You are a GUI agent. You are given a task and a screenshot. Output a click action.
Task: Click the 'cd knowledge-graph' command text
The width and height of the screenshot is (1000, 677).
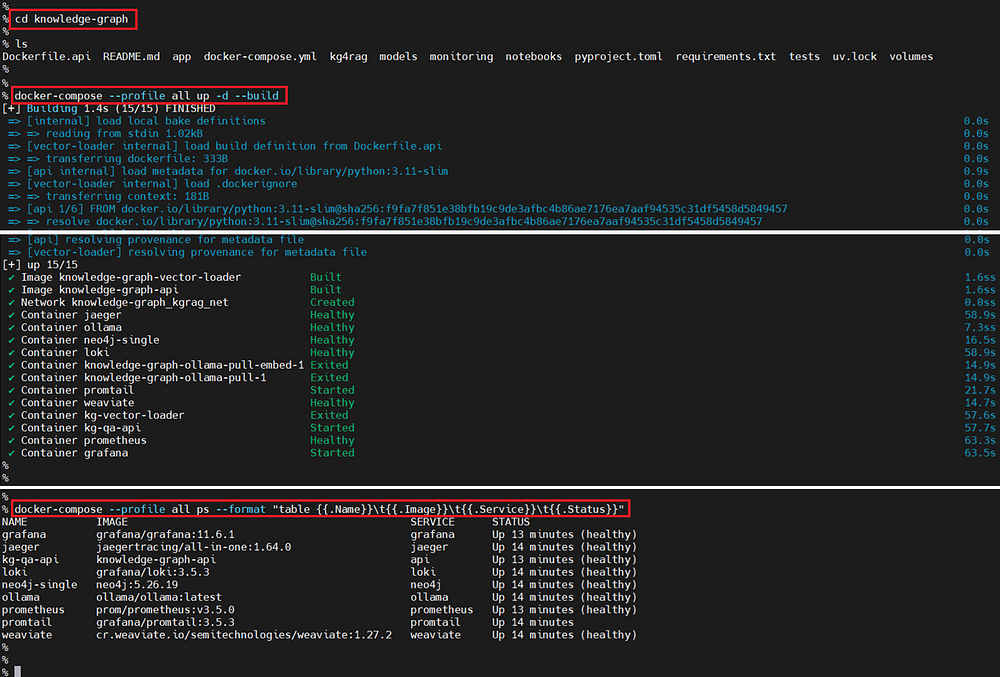(71, 19)
